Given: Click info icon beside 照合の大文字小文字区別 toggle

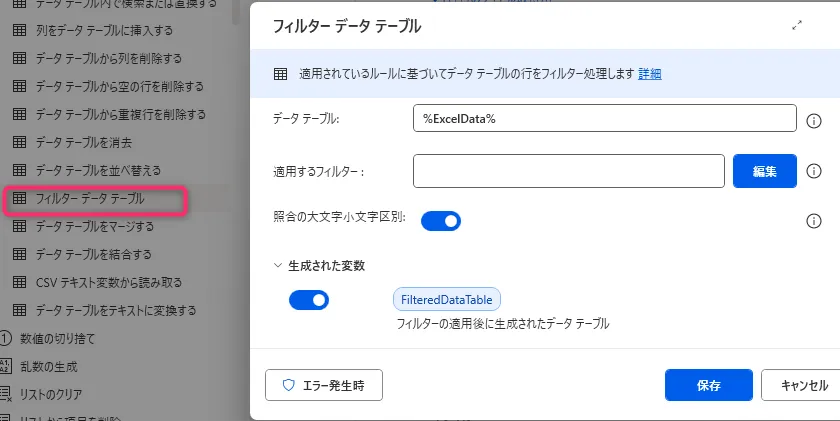Looking at the screenshot, I should point(814,221).
